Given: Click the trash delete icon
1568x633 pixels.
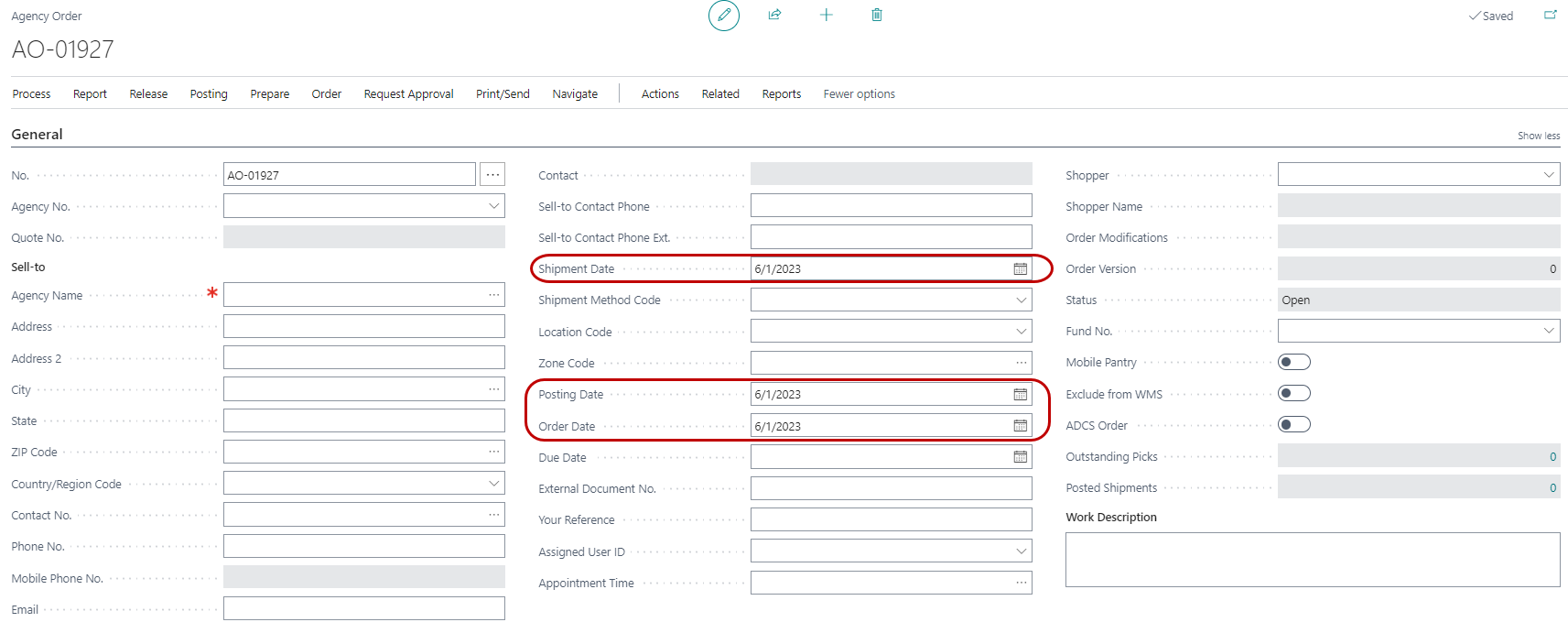Looking at the screenshot, I should tap(876, 15).
